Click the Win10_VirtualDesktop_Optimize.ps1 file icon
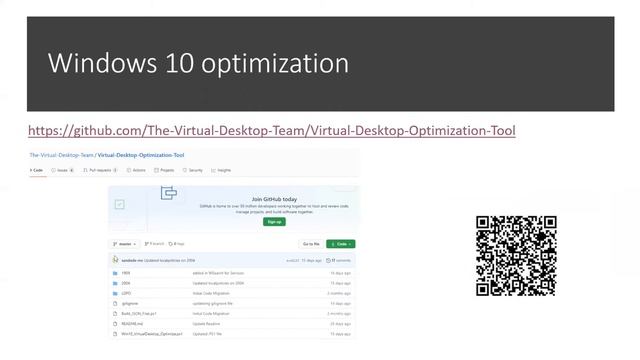640x360 pixels. coord(115,334)
